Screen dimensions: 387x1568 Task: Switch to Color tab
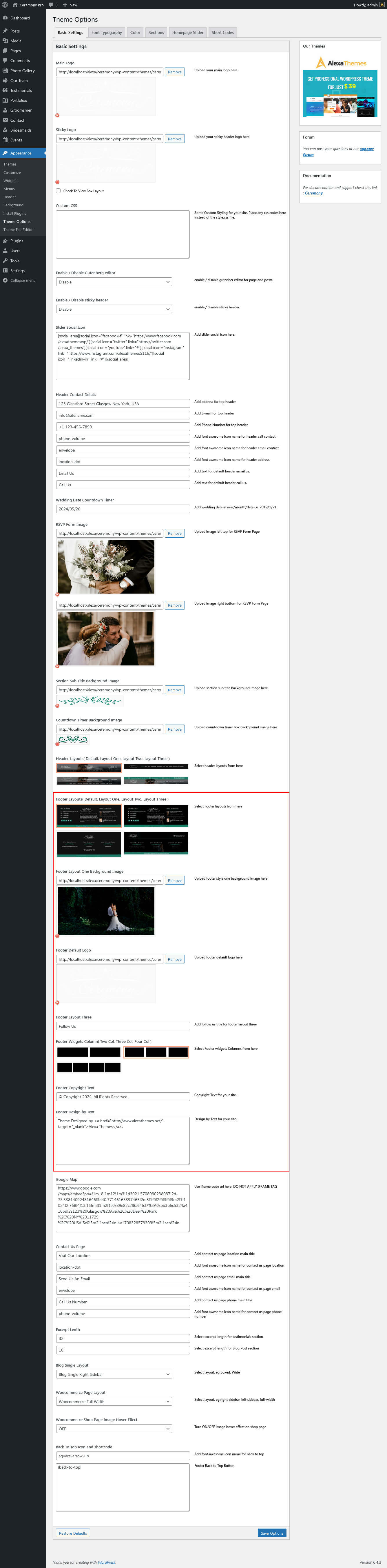click(135, 32)
